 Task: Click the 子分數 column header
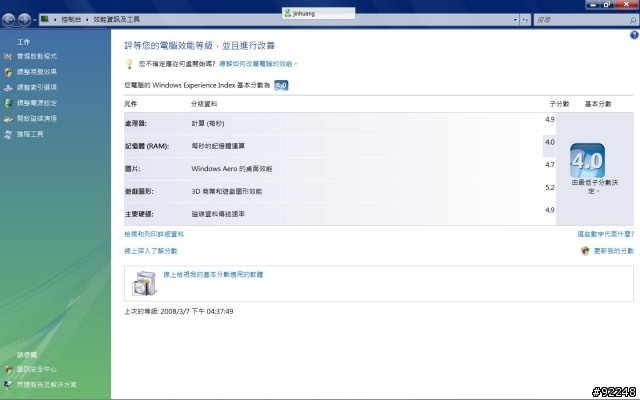pyautogui.click(x=559, y=104)
